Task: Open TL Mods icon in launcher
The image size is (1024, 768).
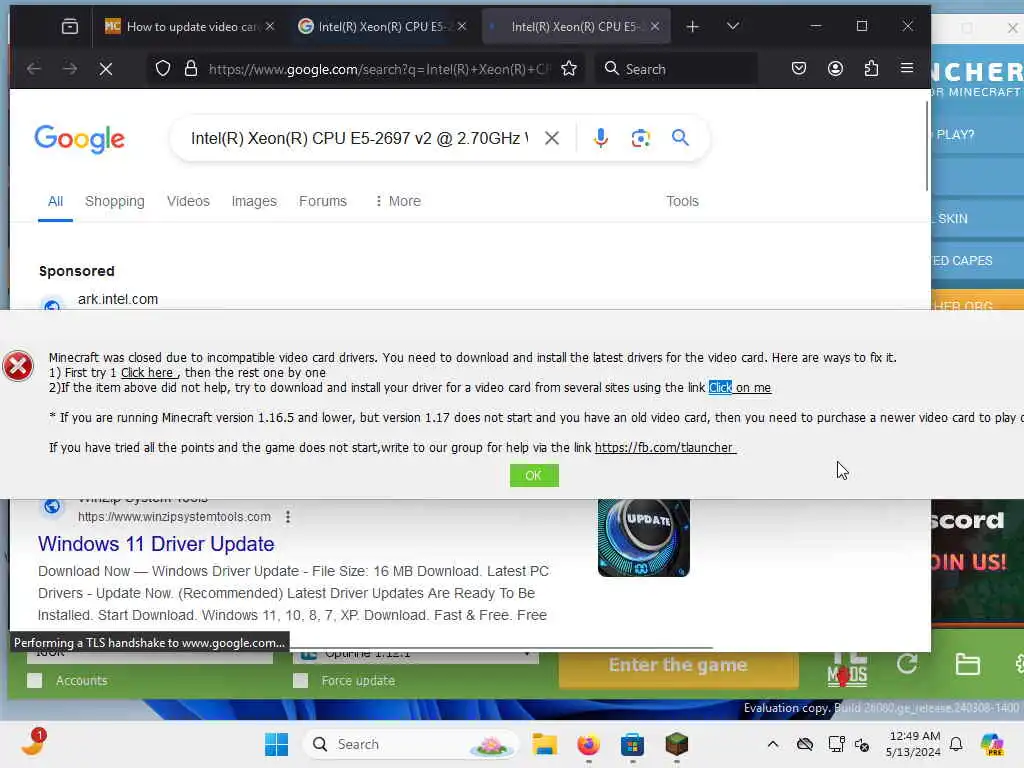Action: click(847, 671)
